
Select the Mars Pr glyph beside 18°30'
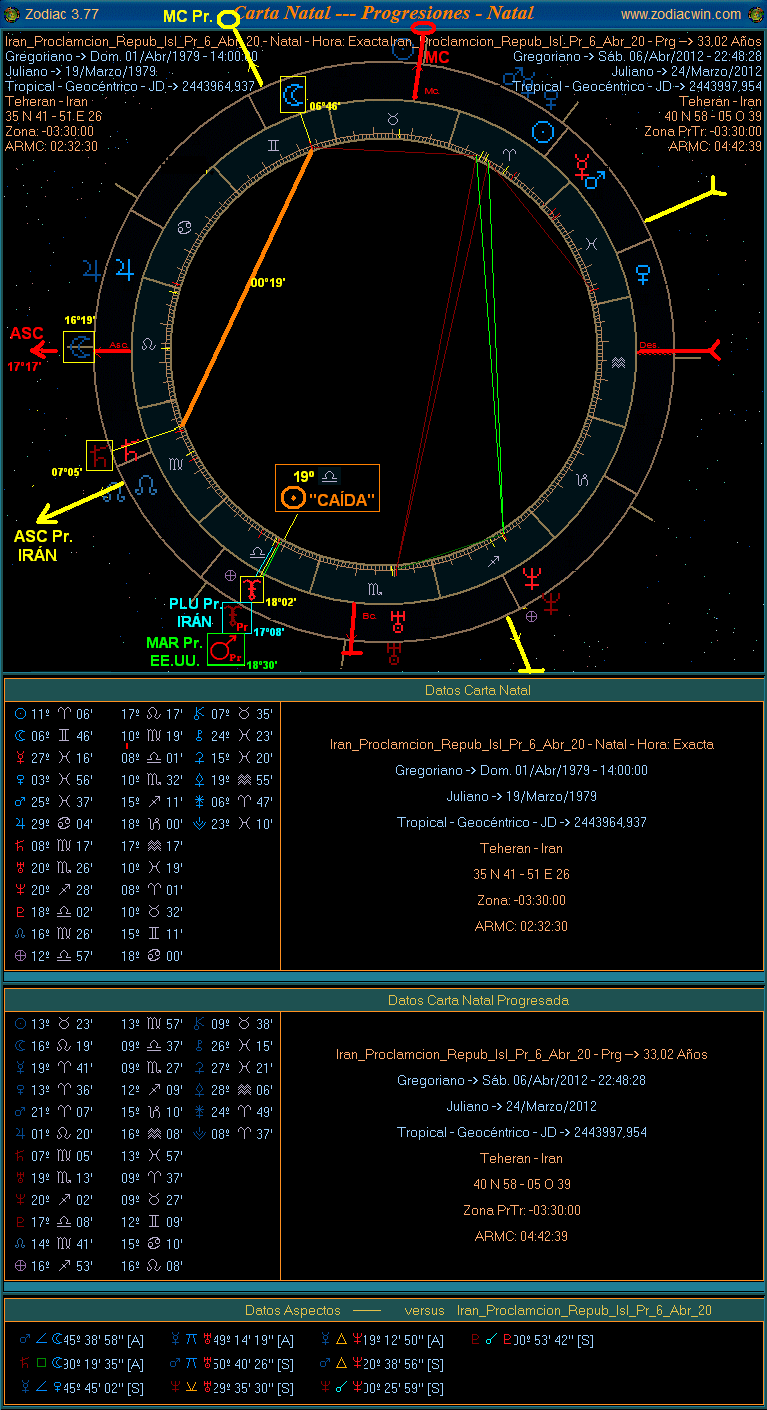pyautogui.click(x=228, y=649)
